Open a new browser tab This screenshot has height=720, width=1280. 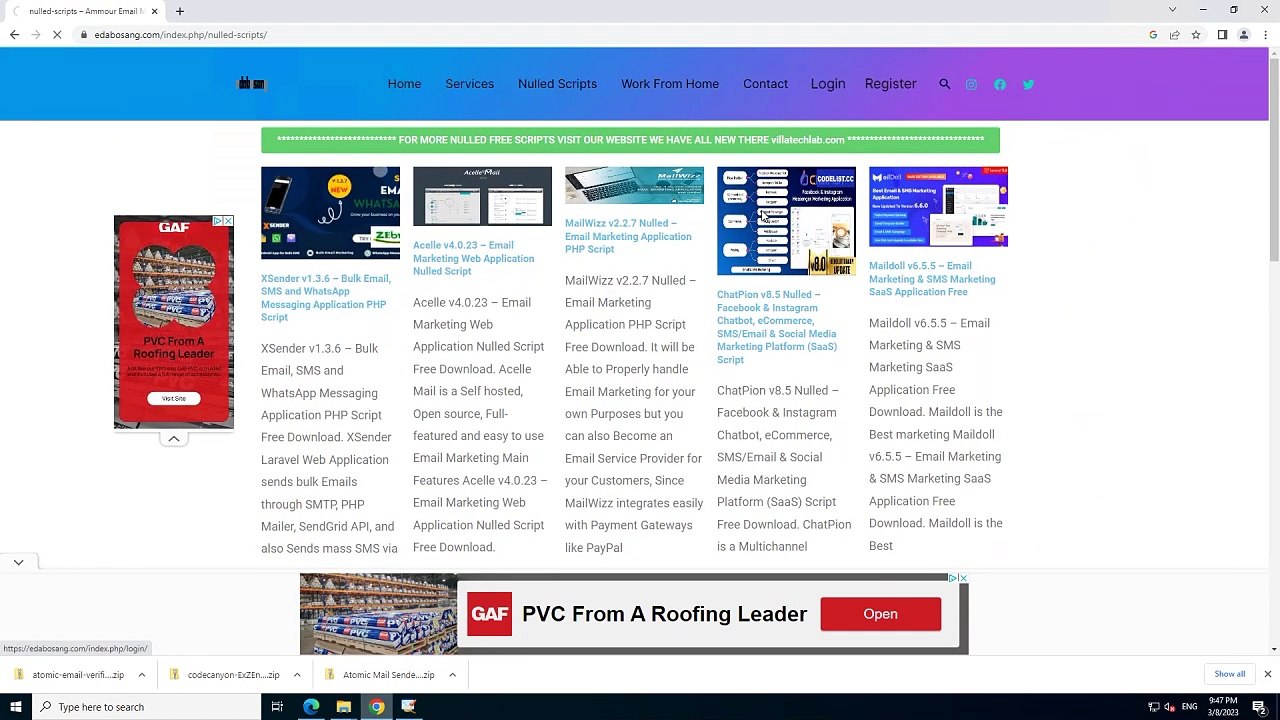coord(180,11)
